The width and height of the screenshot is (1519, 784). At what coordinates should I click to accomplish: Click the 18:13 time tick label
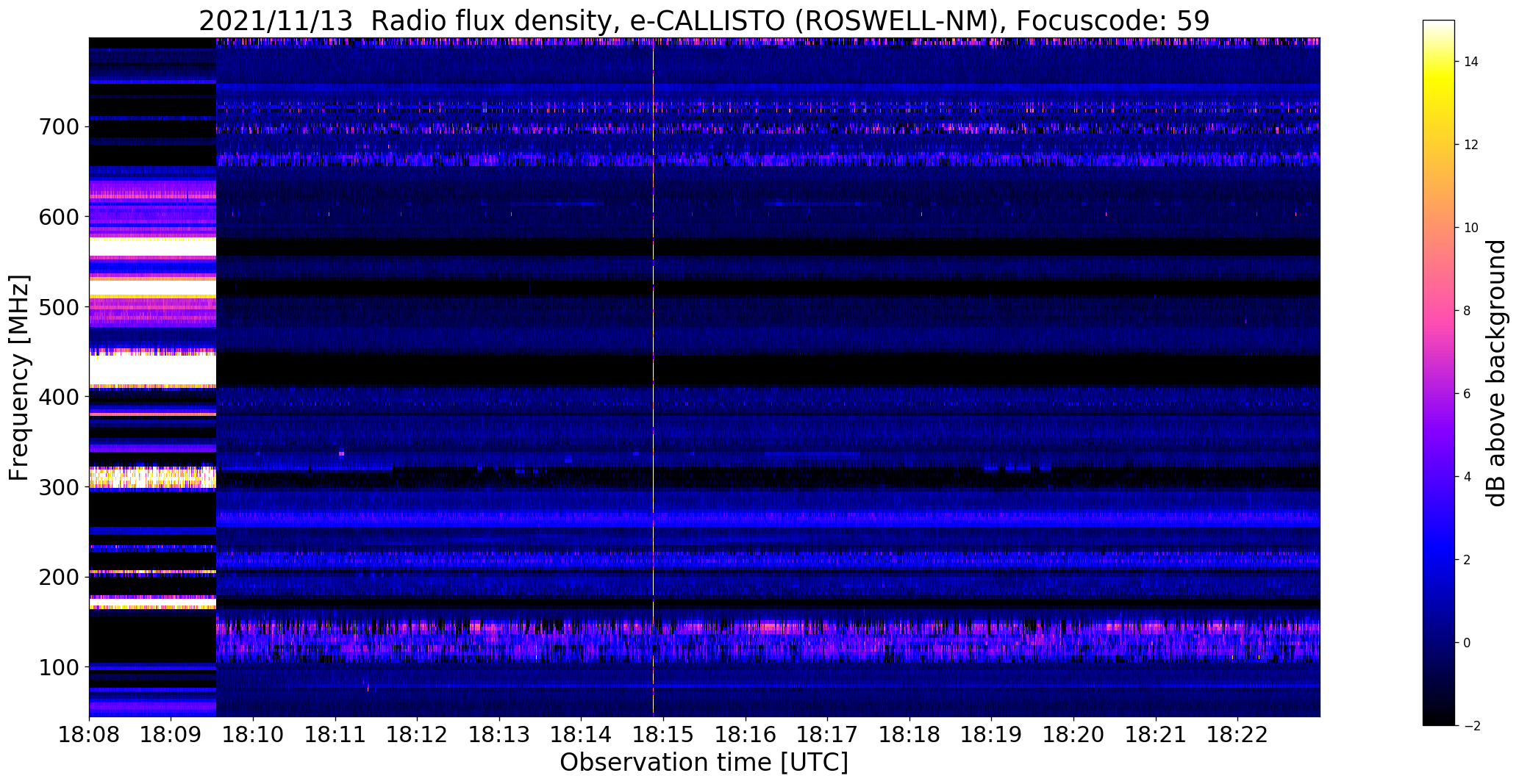(499, 735)
